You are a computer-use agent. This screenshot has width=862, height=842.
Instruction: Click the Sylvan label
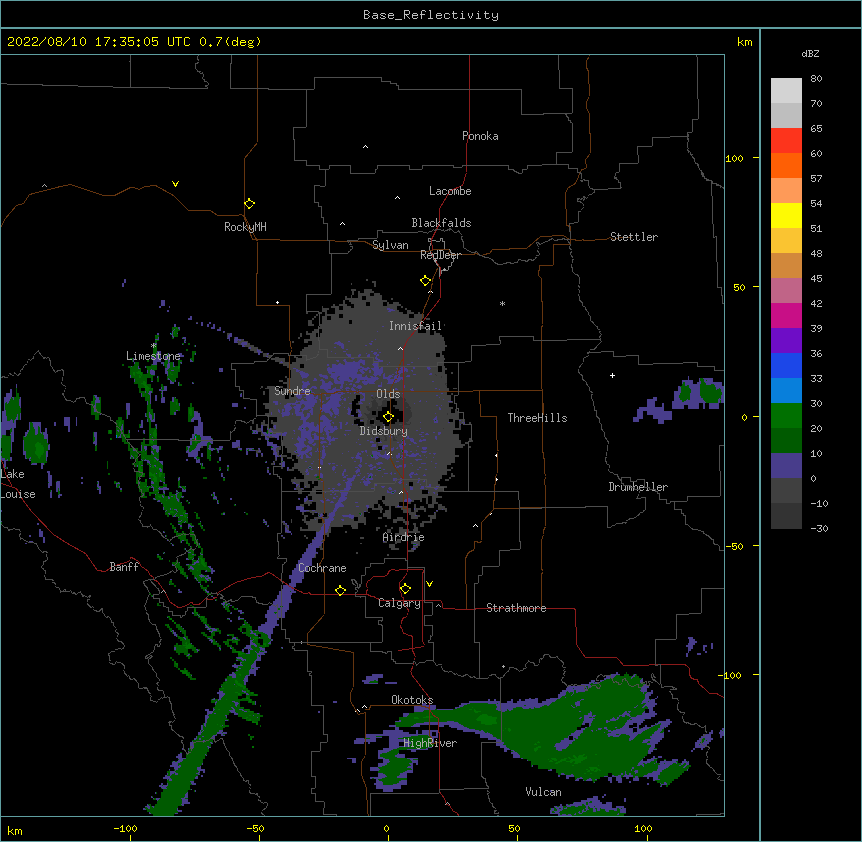point(390,245)
